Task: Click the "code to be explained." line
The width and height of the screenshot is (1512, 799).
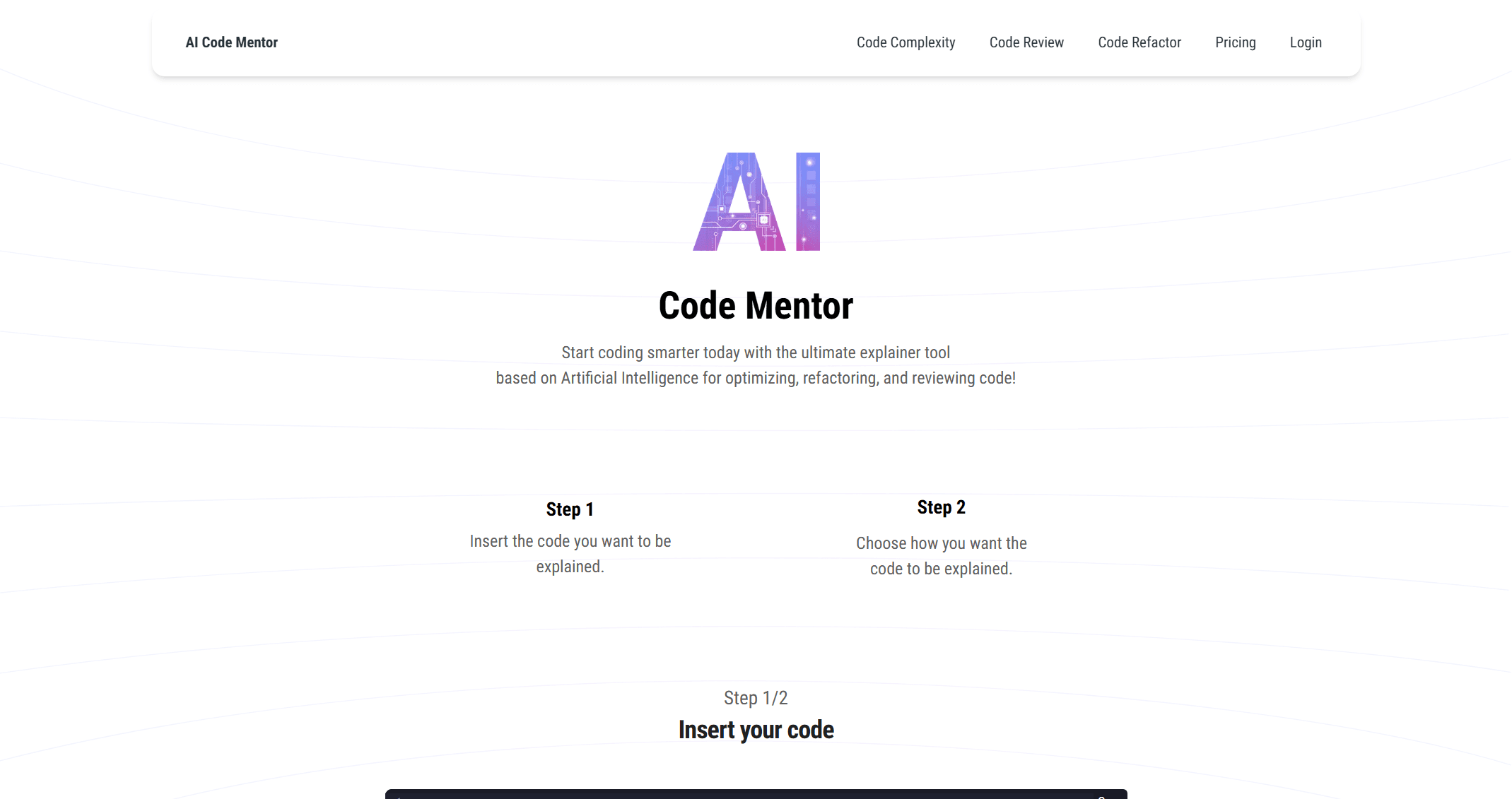Action: (x=941, y=569)
